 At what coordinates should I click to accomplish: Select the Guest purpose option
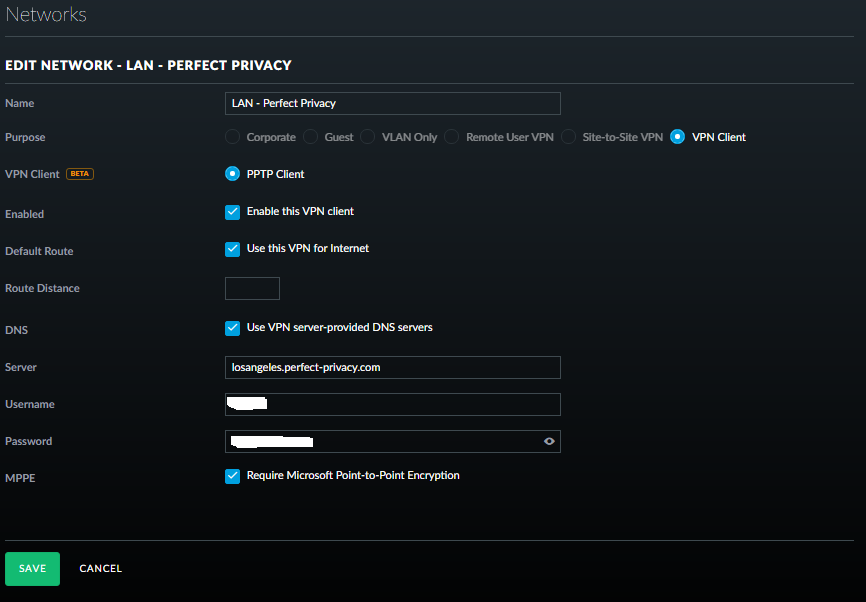click(311, 137)
